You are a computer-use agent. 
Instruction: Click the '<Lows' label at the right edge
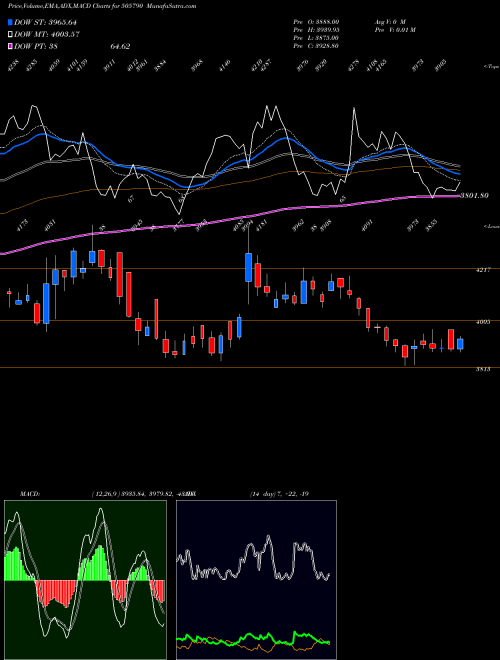tap(491, 226)
